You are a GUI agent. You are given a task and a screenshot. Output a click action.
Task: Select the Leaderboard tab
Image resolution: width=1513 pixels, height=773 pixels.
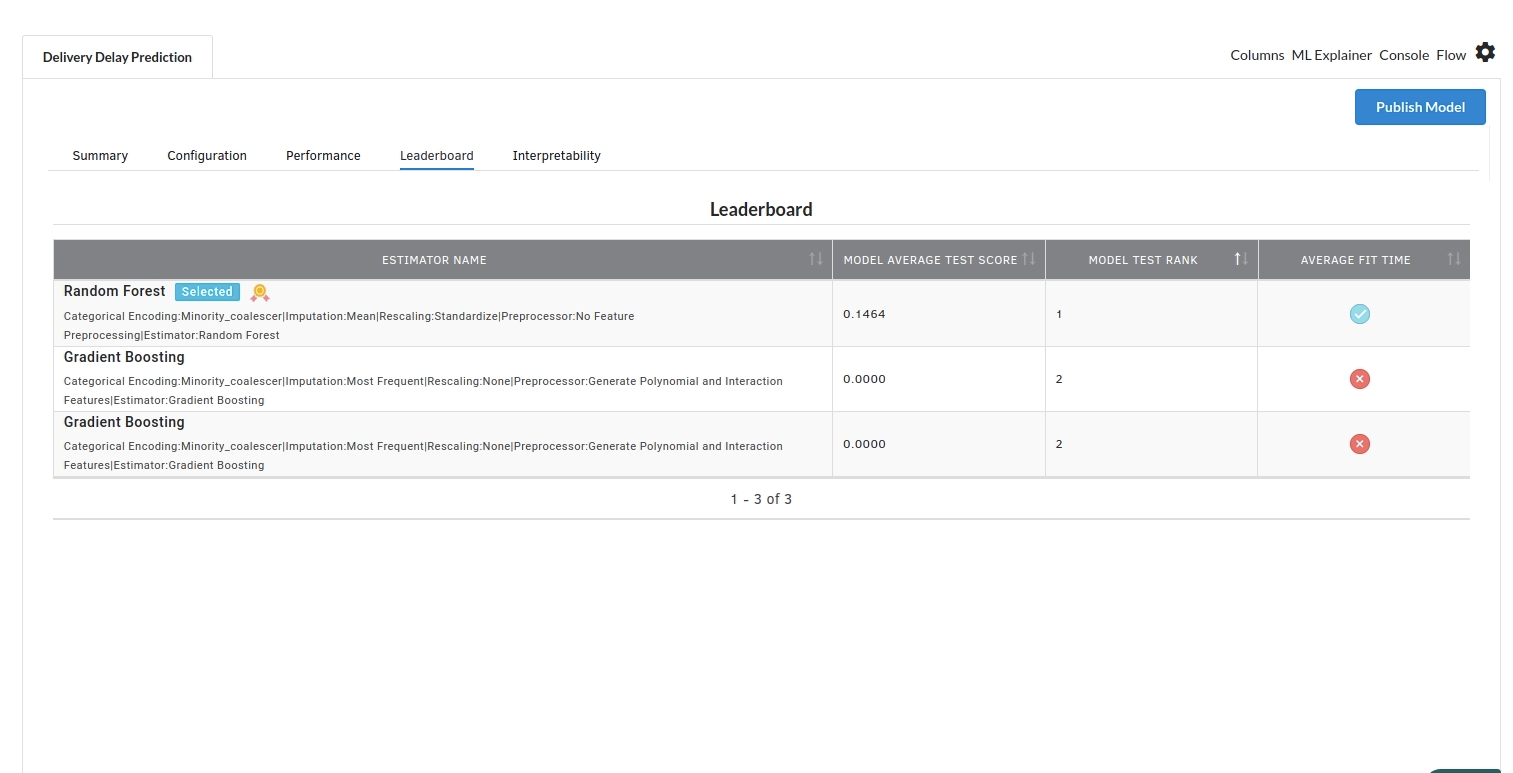[x=437, y=156]
